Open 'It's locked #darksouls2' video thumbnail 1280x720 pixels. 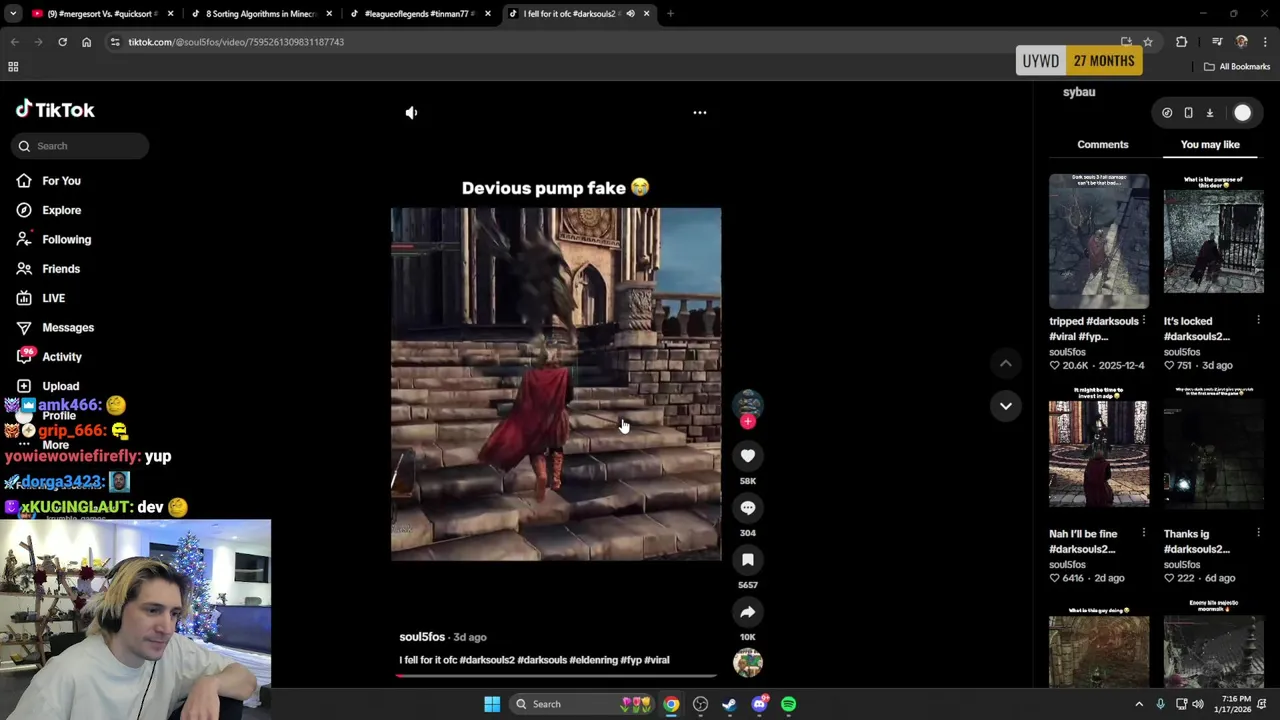pos(1213,241)
